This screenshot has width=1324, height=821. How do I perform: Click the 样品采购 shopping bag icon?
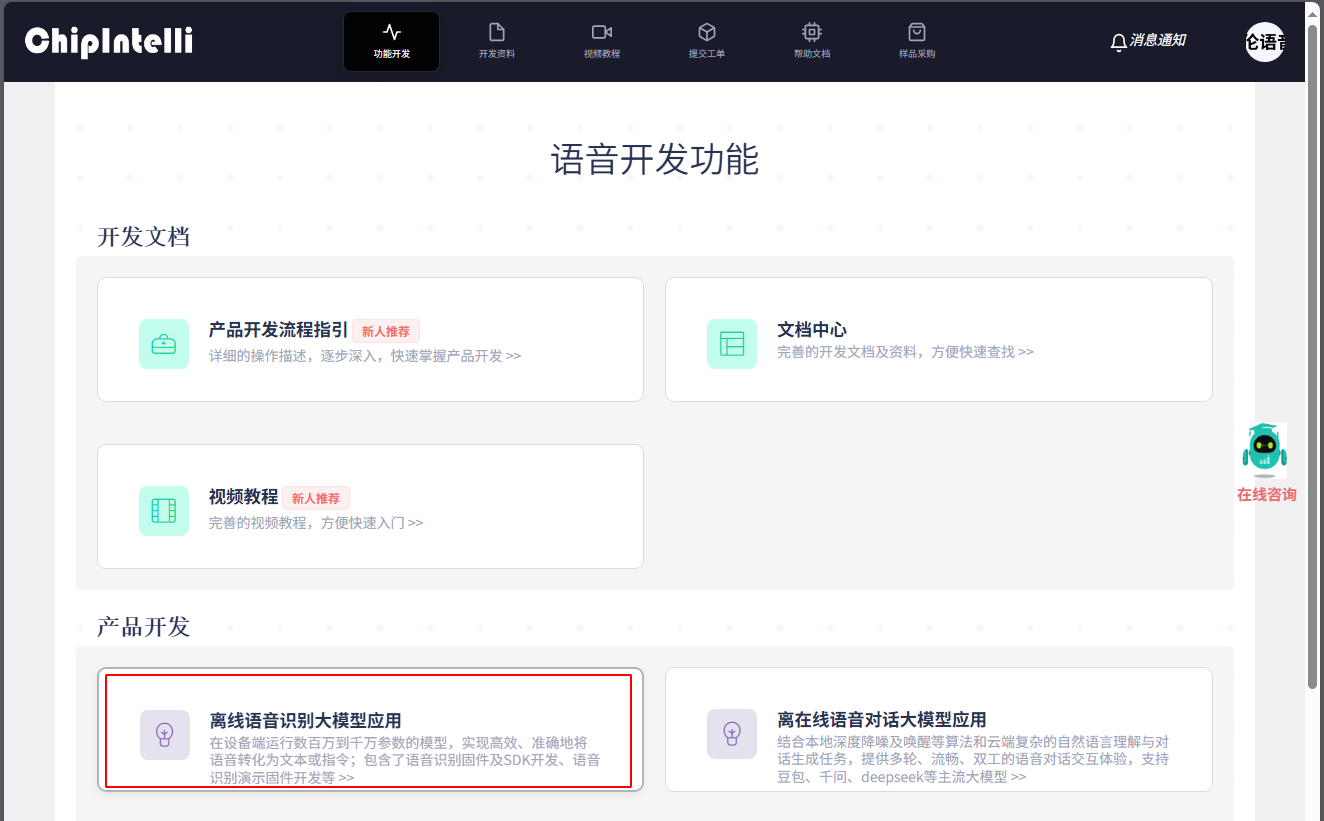(916, 32)
